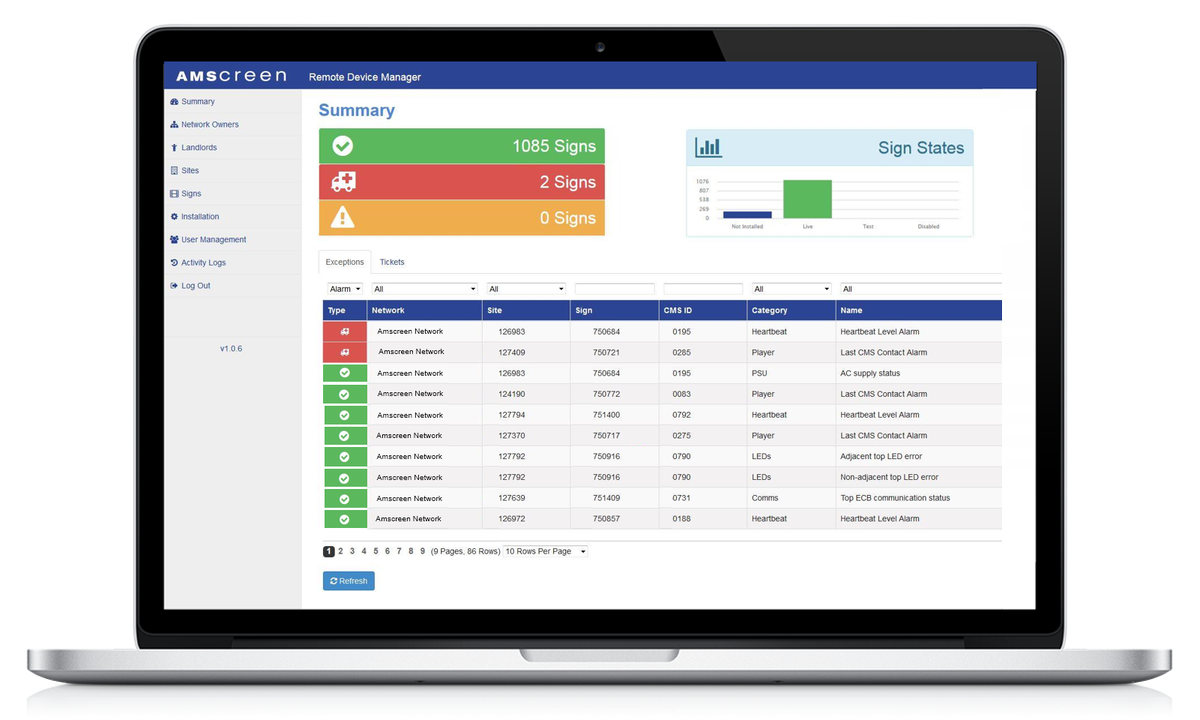Click green check icon for Non-adjacent top LED error row
The width and height of the screenshot is (1200, 720).
point(345,478)
